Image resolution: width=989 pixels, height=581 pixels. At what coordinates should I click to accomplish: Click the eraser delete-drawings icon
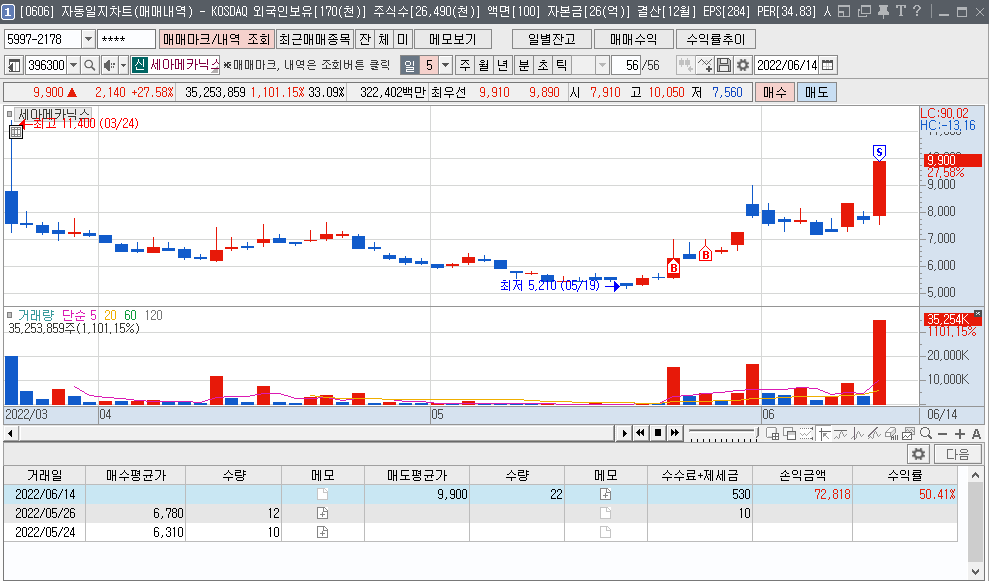tap(891, 433)
